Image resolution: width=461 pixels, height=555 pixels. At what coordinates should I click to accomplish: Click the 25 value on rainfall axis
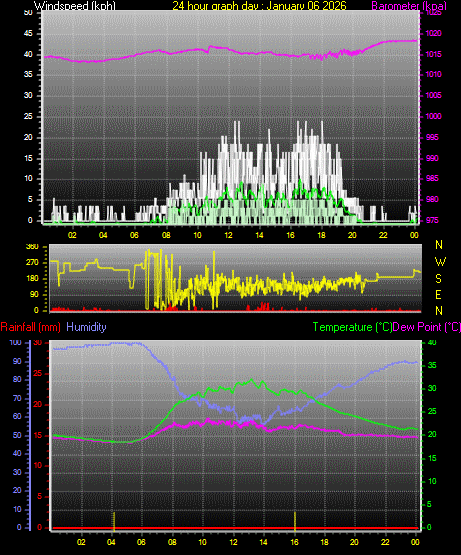pyautogui.click(x=38, y=373)
